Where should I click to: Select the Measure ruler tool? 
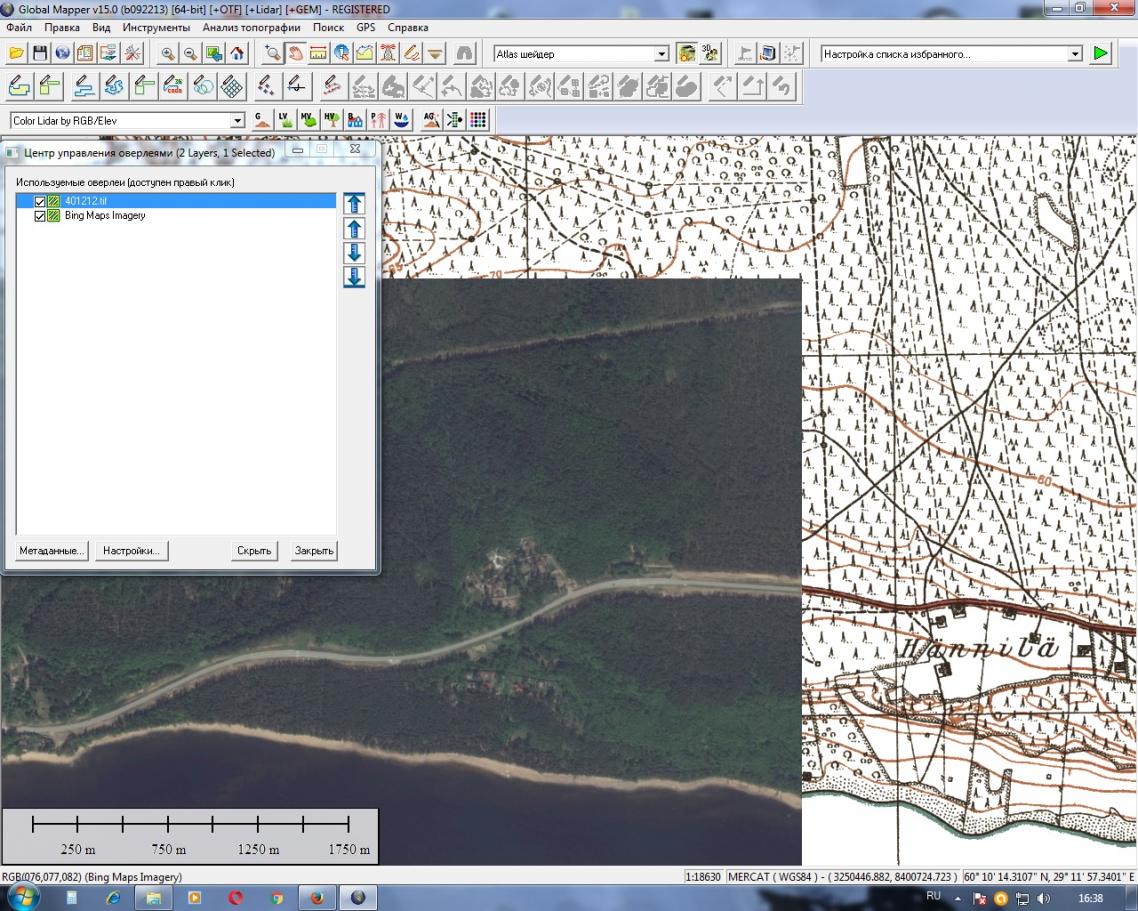tap(318, 54)
